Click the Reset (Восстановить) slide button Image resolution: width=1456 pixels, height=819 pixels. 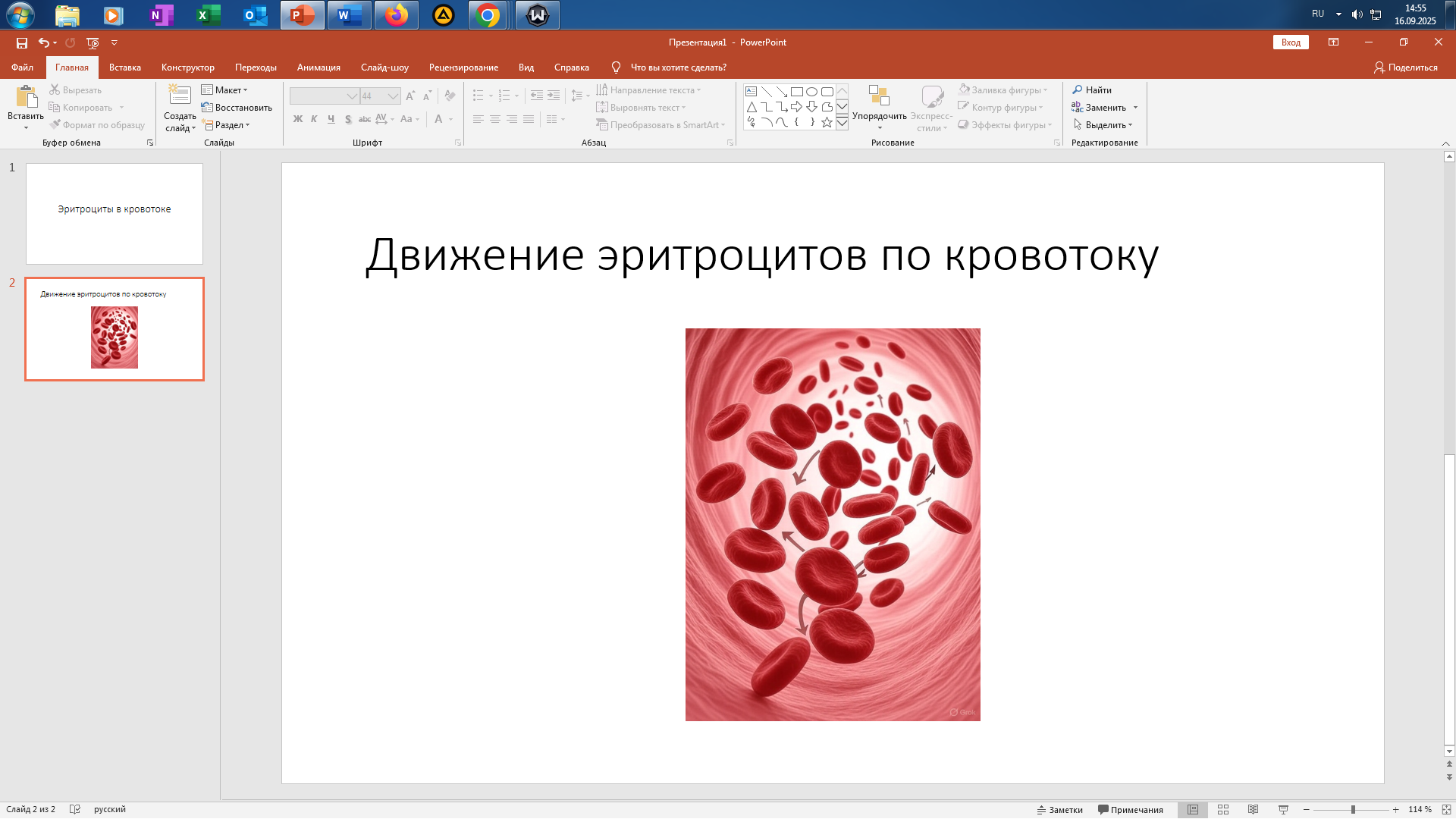(x=237, y=108)
